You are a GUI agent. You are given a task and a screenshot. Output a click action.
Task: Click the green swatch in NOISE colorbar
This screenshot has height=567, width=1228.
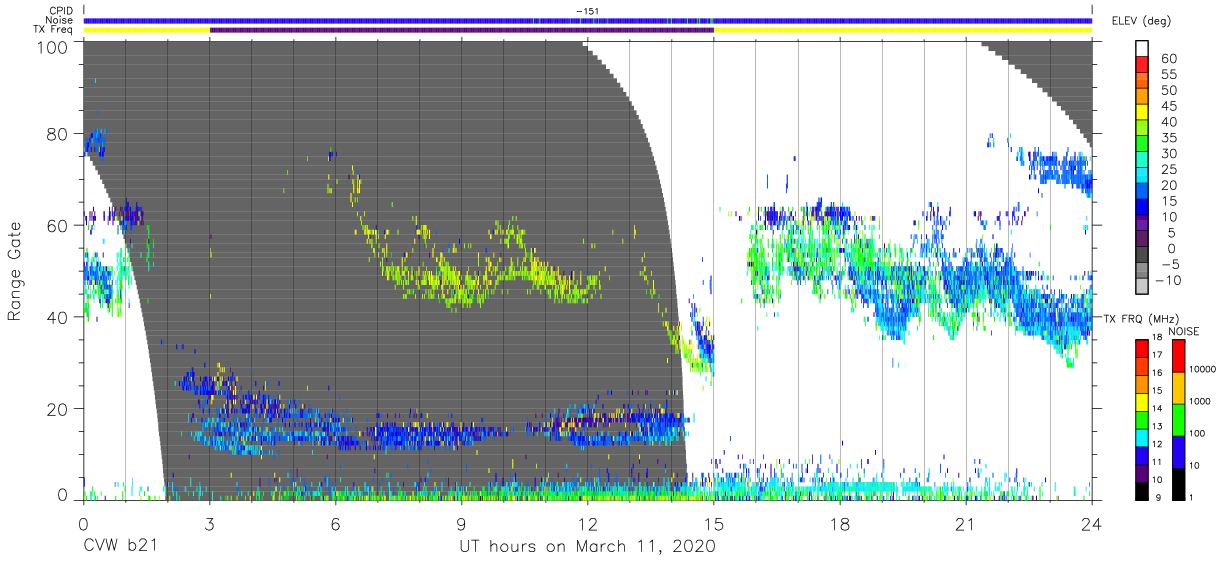(1178, 420)
